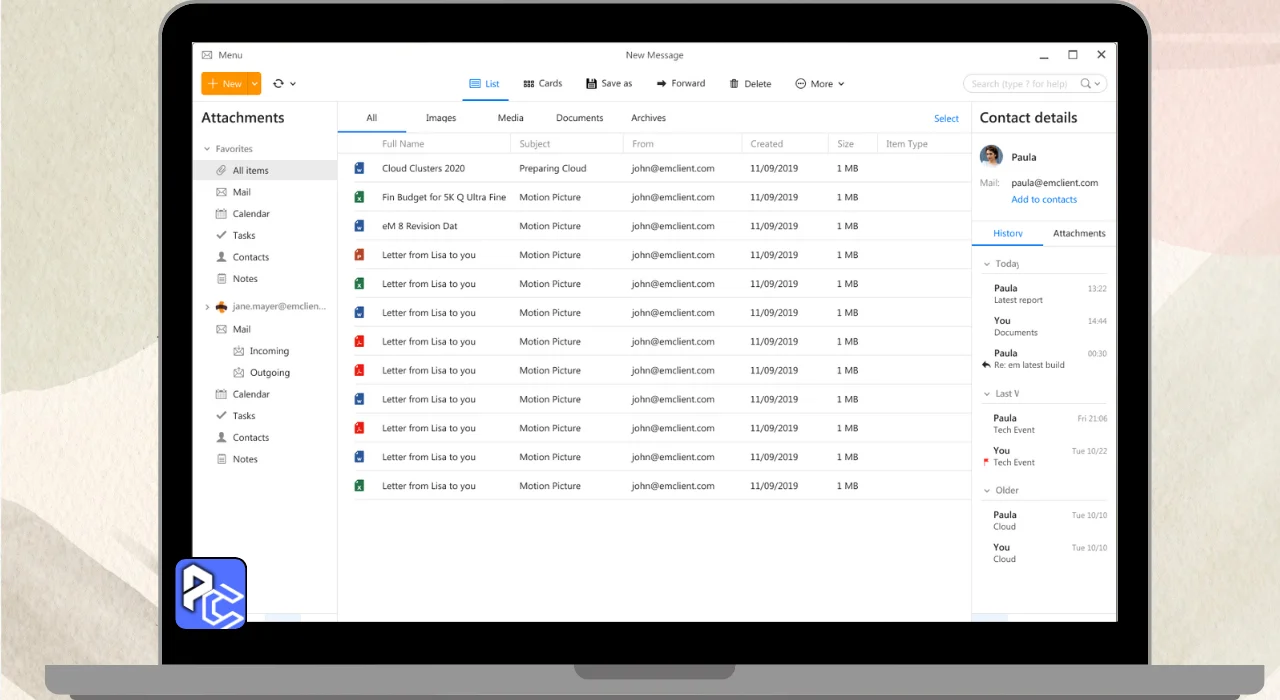
Task: Select the Images tab
Action: coord(441,118)
